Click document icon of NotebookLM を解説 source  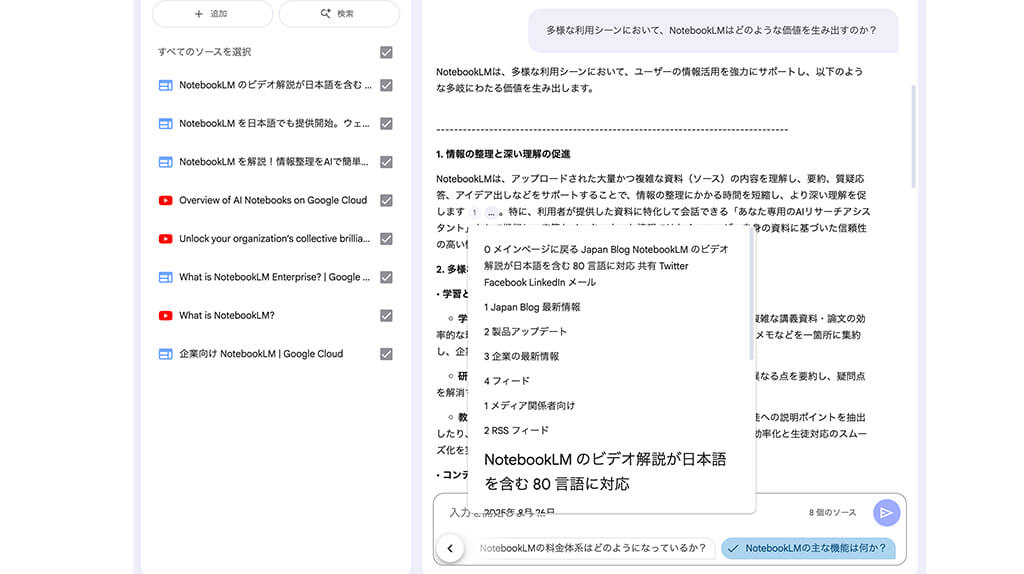pos(165,162)
